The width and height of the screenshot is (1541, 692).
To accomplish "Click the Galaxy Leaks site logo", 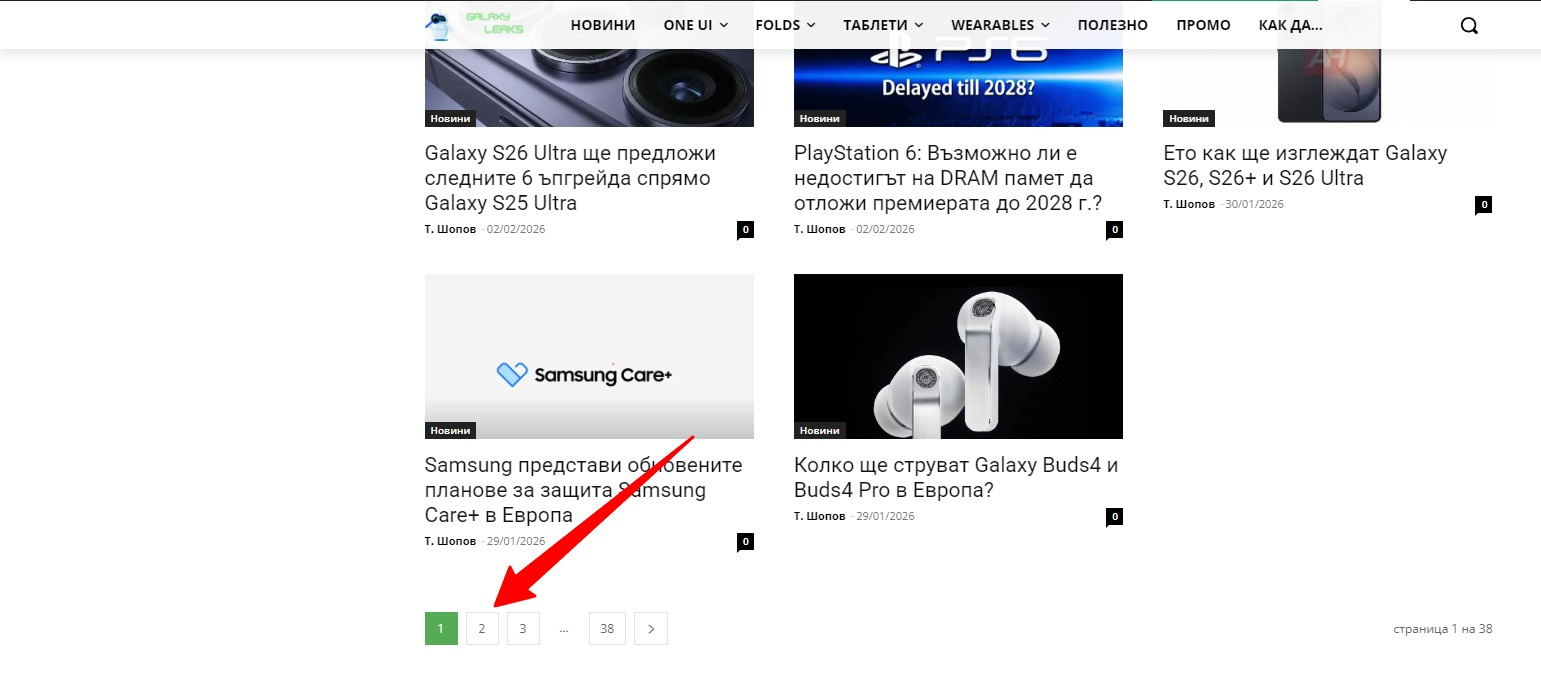I will (x=475, y=25).
